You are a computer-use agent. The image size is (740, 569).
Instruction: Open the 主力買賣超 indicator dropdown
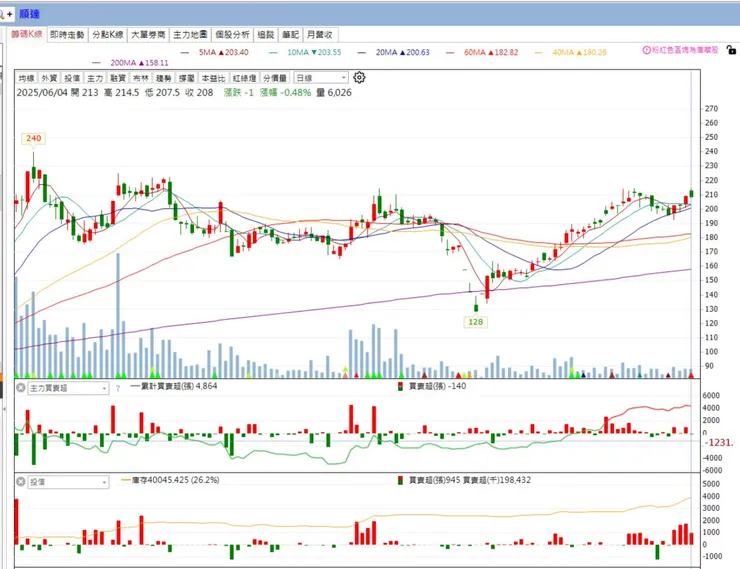point(68,388)
